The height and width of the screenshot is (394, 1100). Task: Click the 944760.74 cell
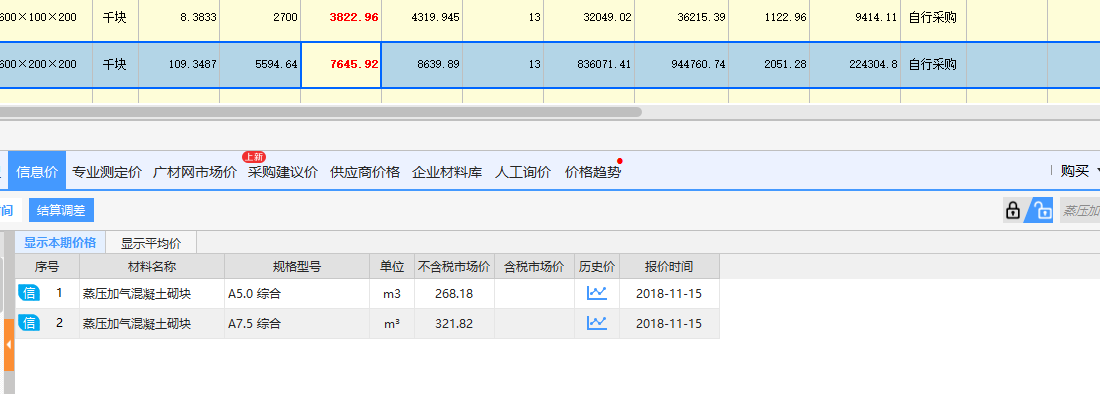[x=683, y=64]
